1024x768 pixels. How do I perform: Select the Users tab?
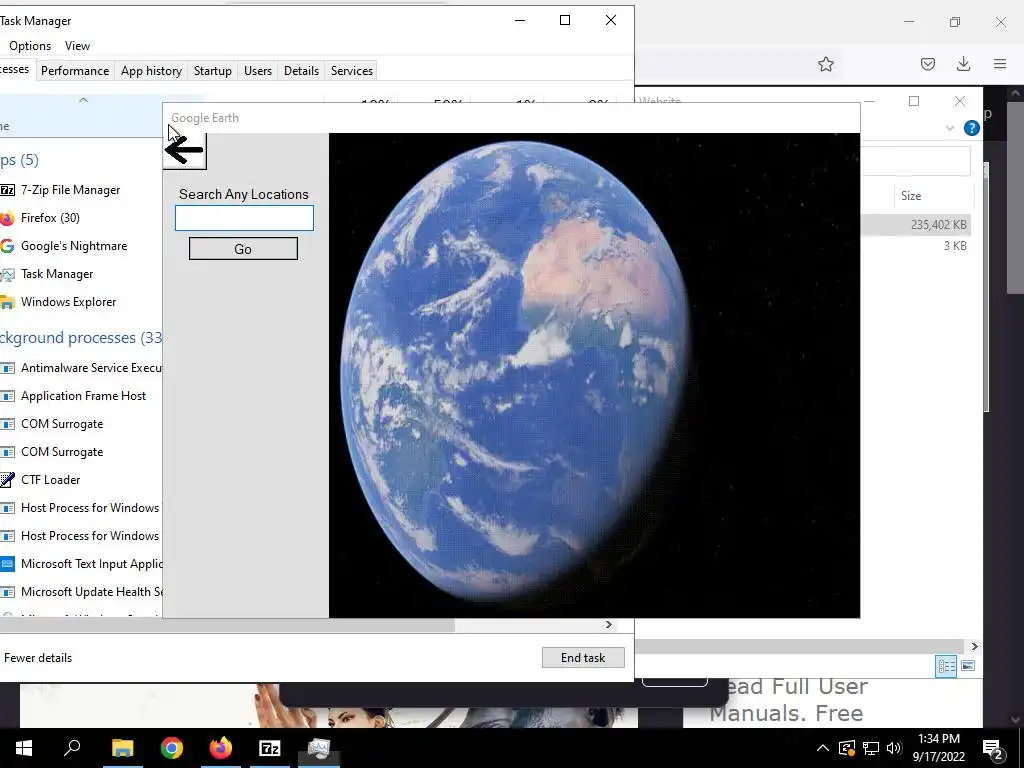click(258, 71)
